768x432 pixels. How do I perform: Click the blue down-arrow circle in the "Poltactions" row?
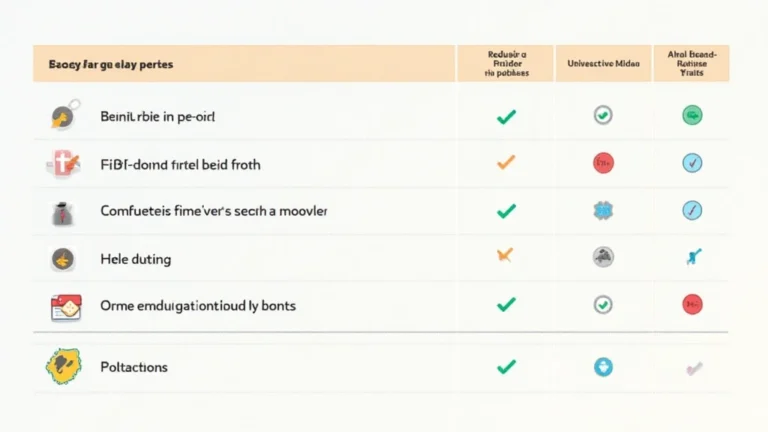click(603, 367)
